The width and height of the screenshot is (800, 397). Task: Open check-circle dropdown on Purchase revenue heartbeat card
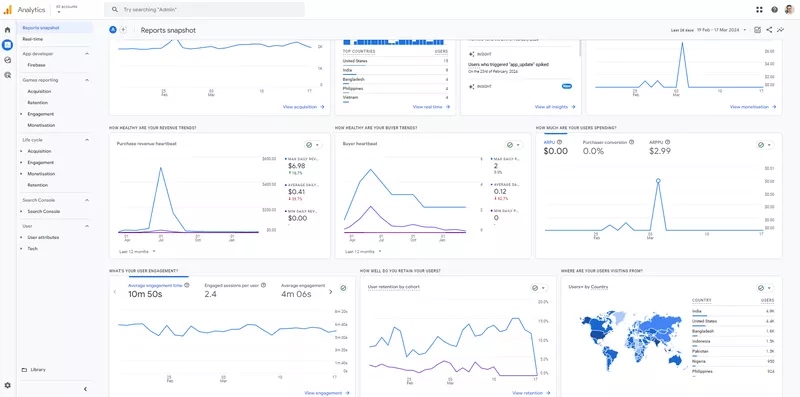312,145
